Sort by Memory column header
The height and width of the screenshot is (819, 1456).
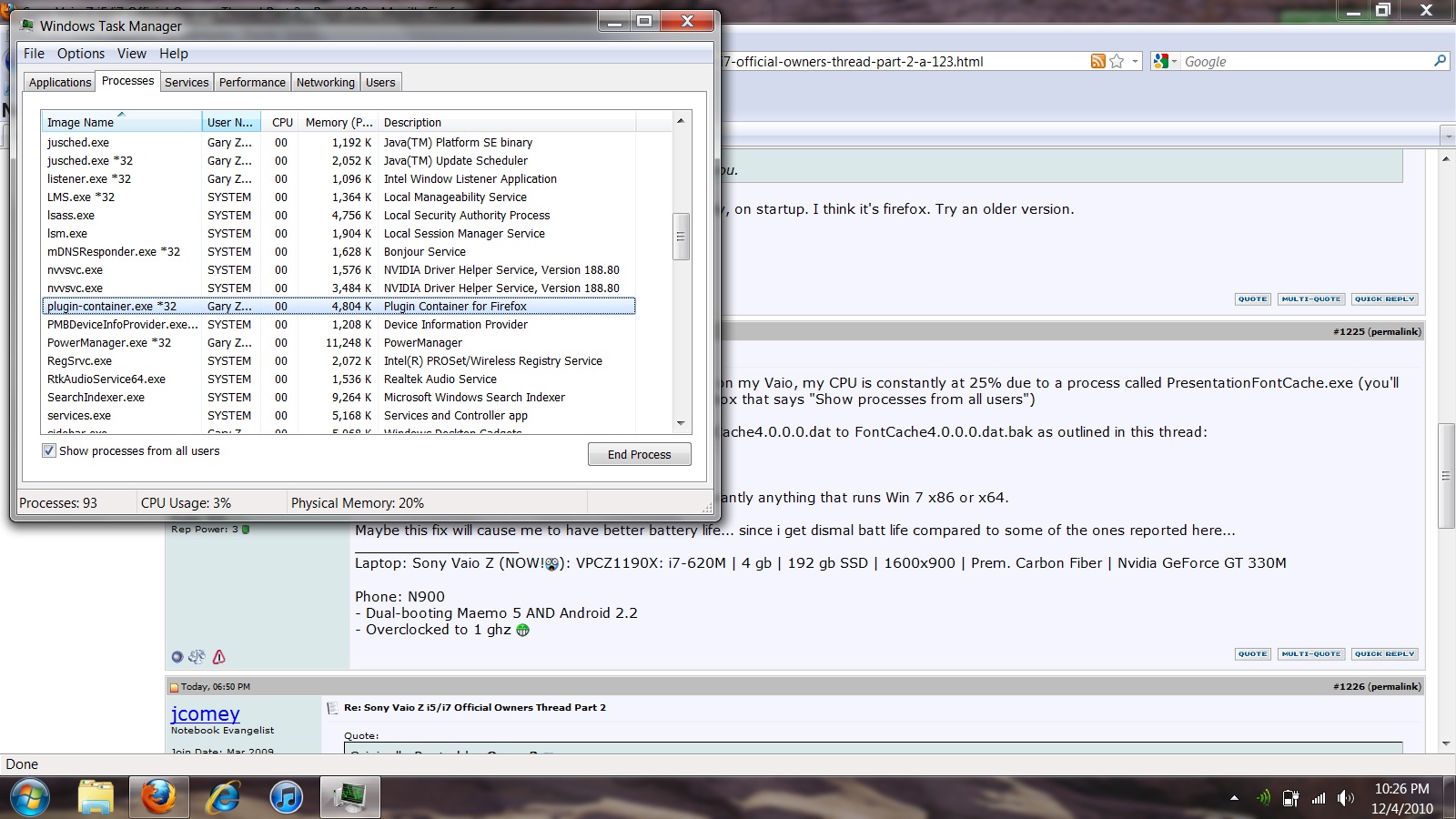339,122
